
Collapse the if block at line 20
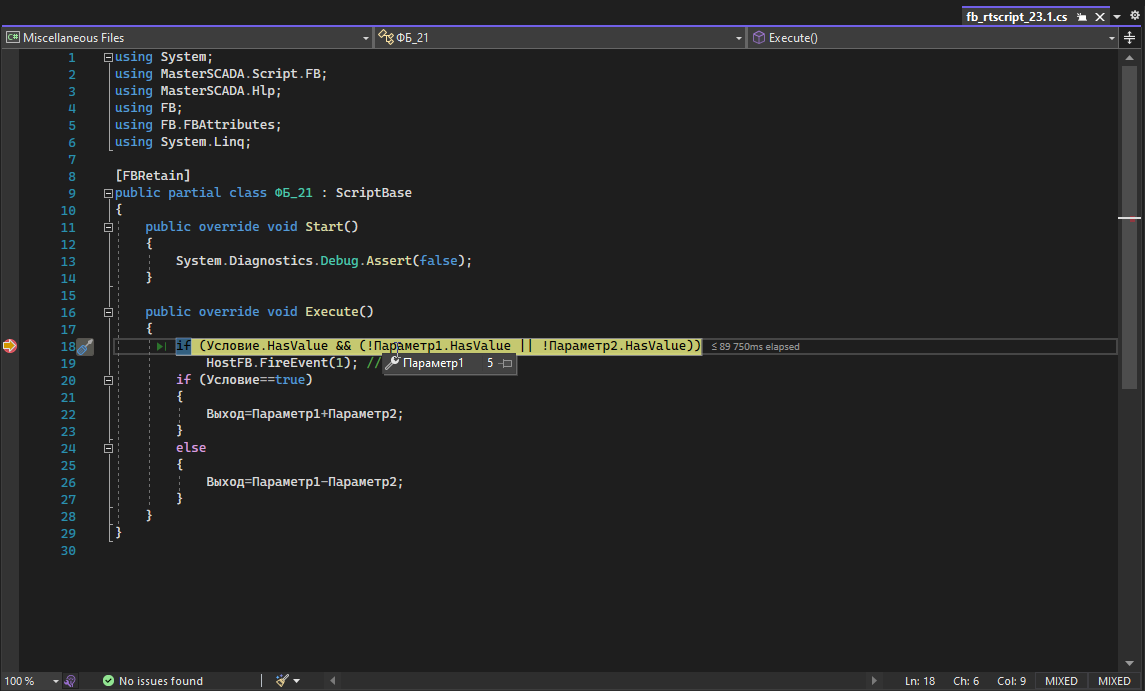[x=108, y=381]
